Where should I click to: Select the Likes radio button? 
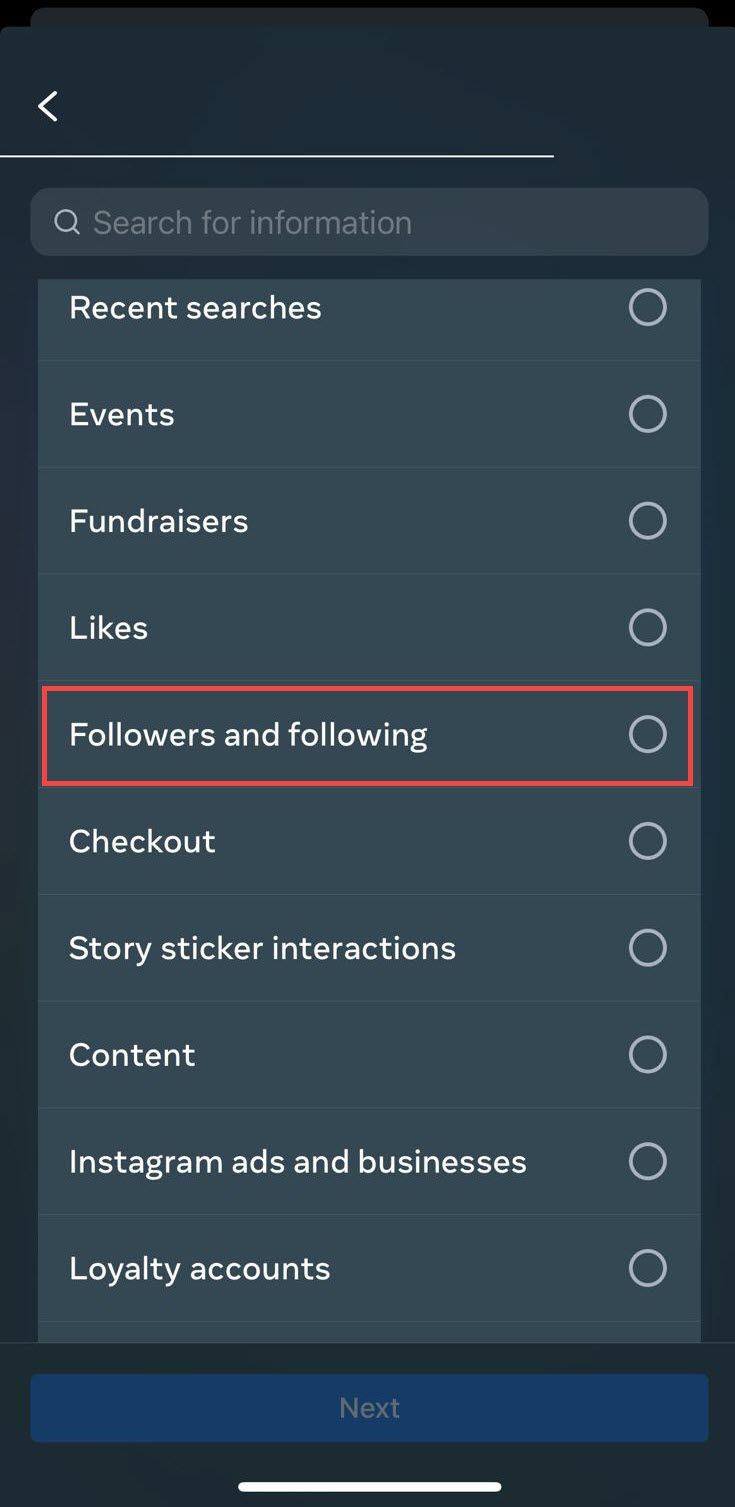click(x=648, y=627)
